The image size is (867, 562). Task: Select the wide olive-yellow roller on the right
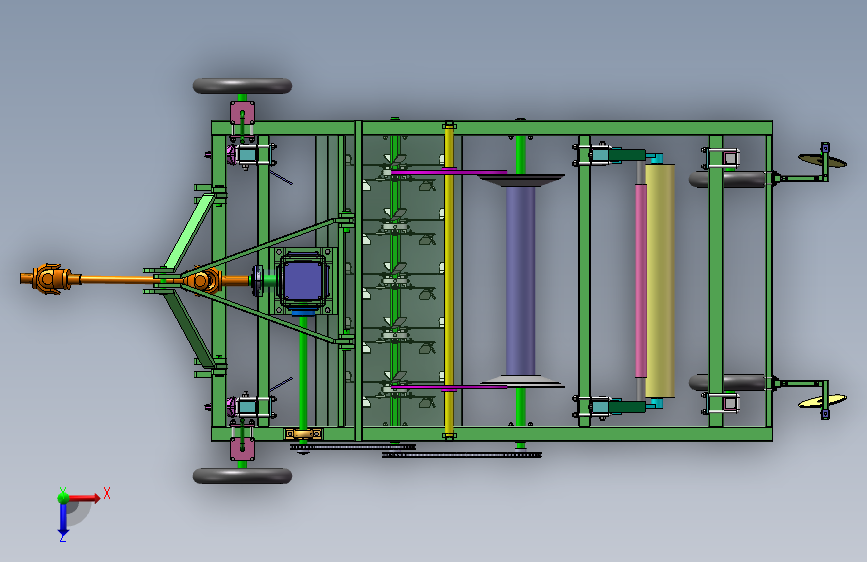[660, 281]
